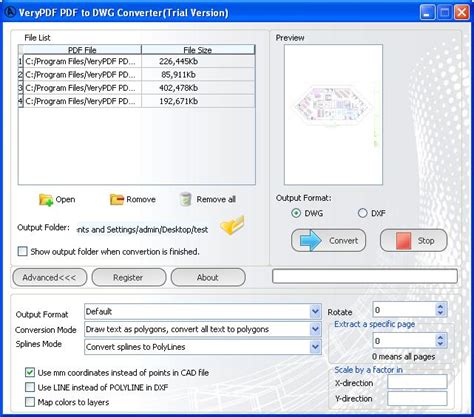Select the DWG output format radio
Screen dimensions: 474x417
click(296, 213)
